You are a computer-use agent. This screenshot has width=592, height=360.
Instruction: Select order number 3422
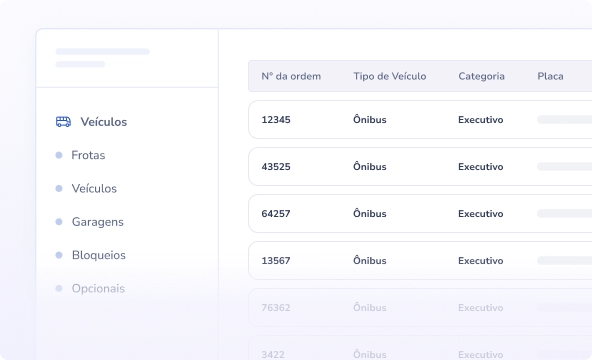point(273,355)
